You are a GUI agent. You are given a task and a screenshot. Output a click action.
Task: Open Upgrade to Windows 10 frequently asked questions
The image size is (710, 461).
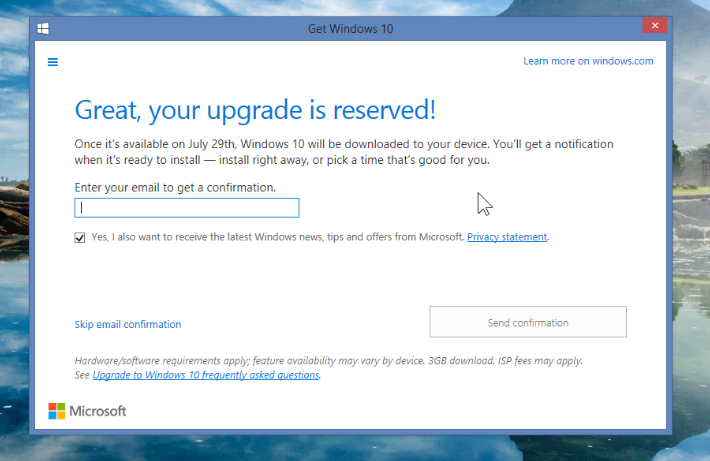(206, 375)
